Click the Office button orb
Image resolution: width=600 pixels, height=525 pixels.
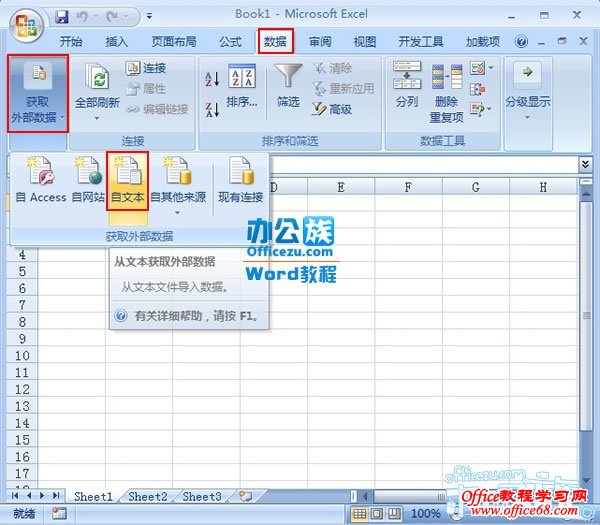(26, 26)
